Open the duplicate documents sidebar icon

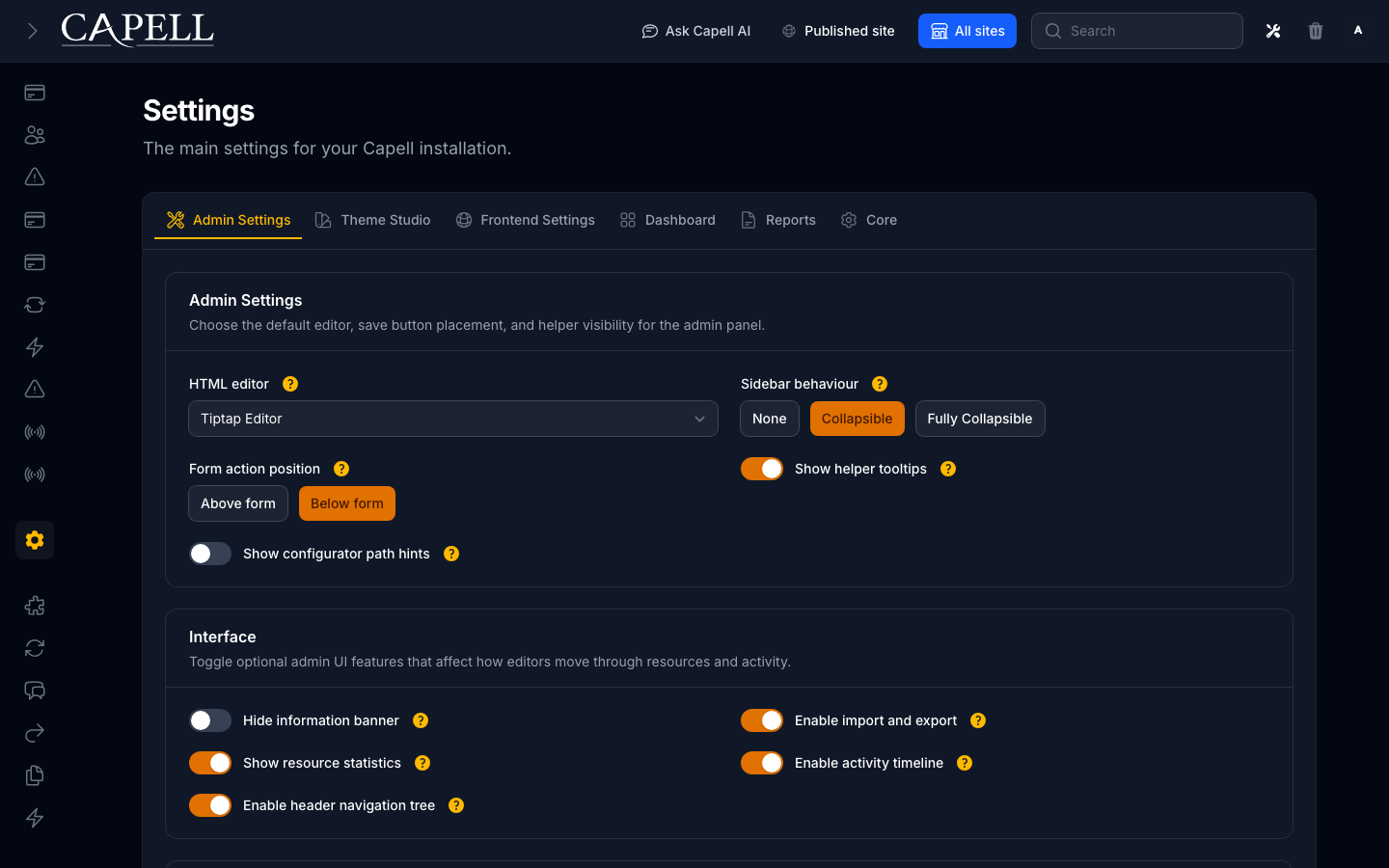click(35, 775)
